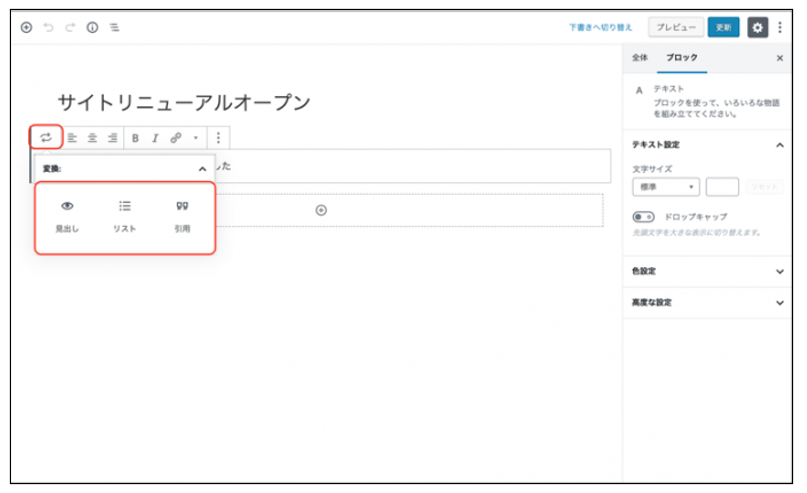This screenshot has height=493, width=807.
Task: Open the content information (i) icon
Action: [92, 28]
